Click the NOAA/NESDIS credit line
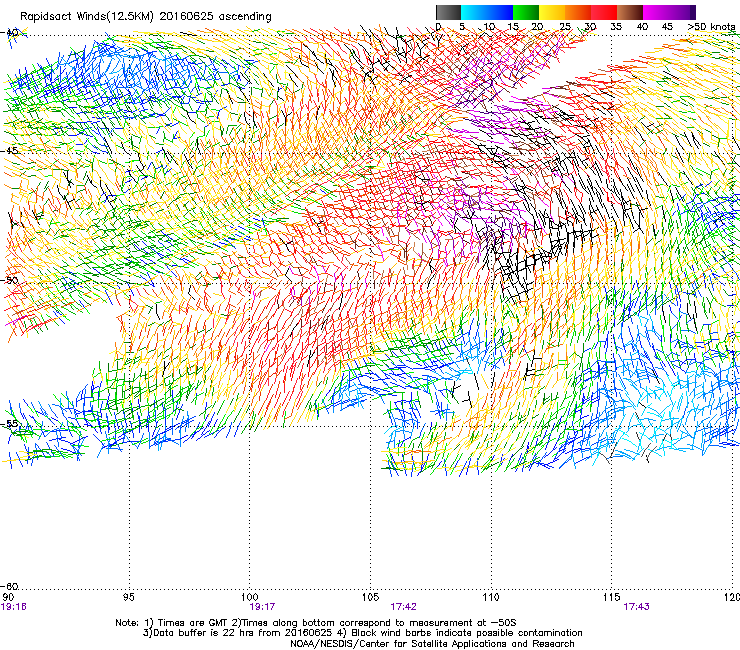This screenshot has width=740, height=650. pos(432,644)
